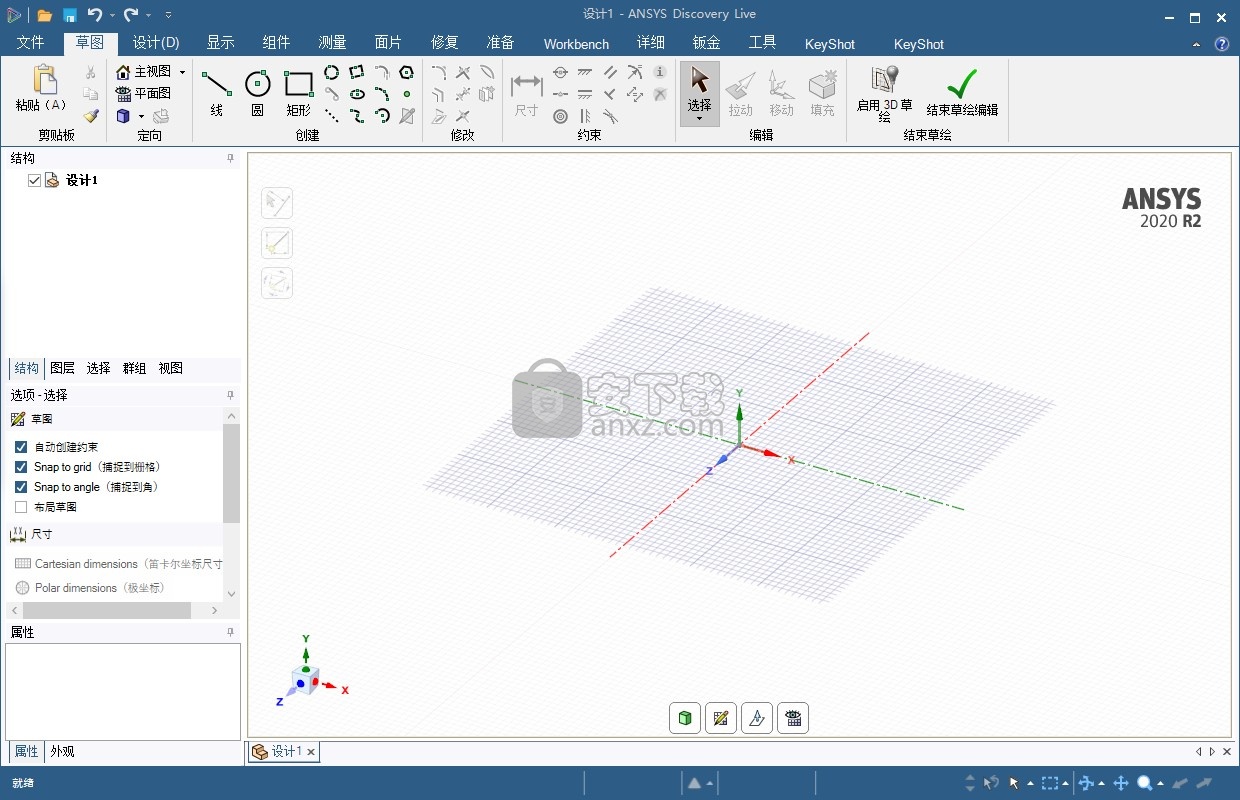Select the ellipse sketch tool icon
The image size is (1240, 800).
(356, 94)
